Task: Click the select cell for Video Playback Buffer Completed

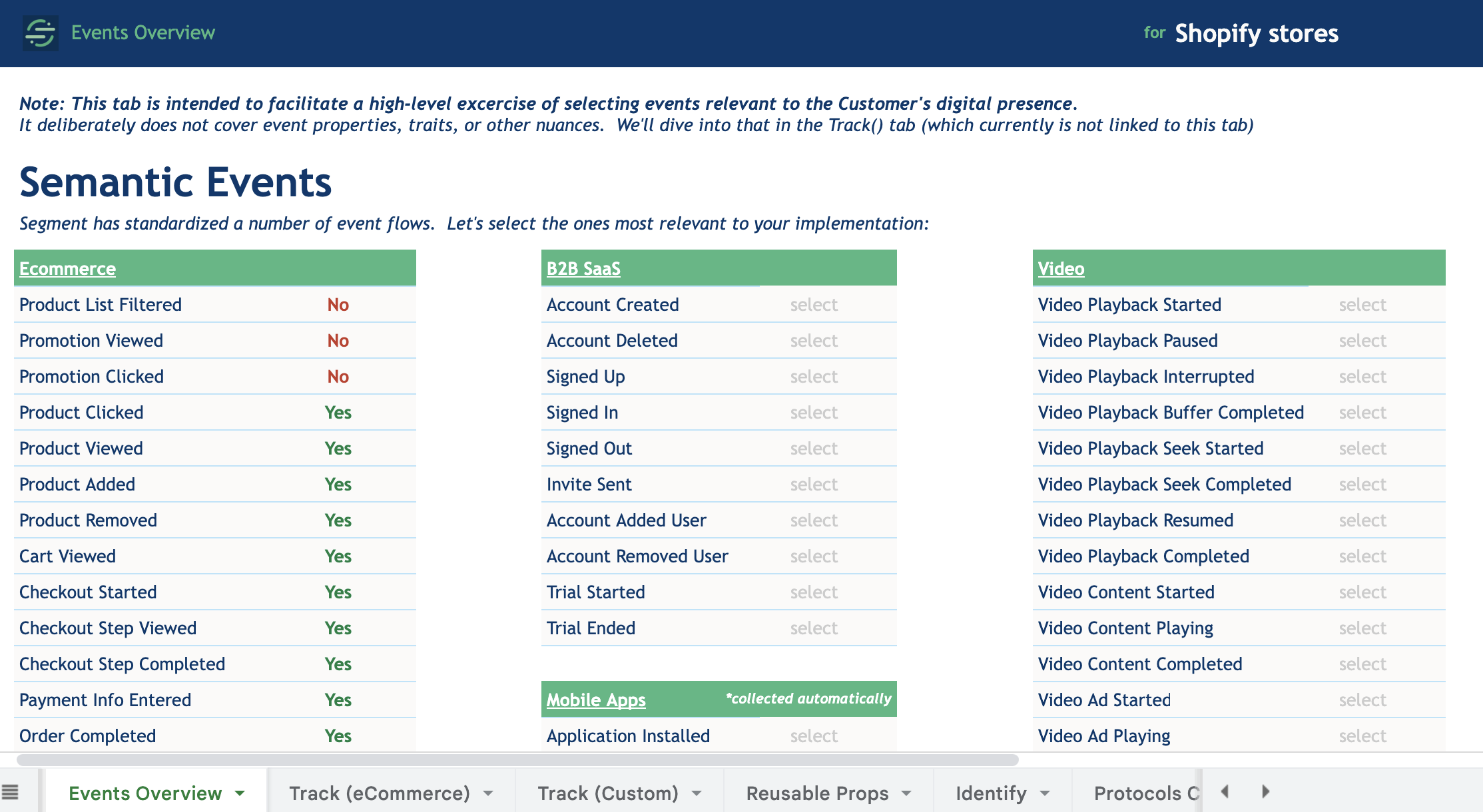Action: (x=1362, y=413)
